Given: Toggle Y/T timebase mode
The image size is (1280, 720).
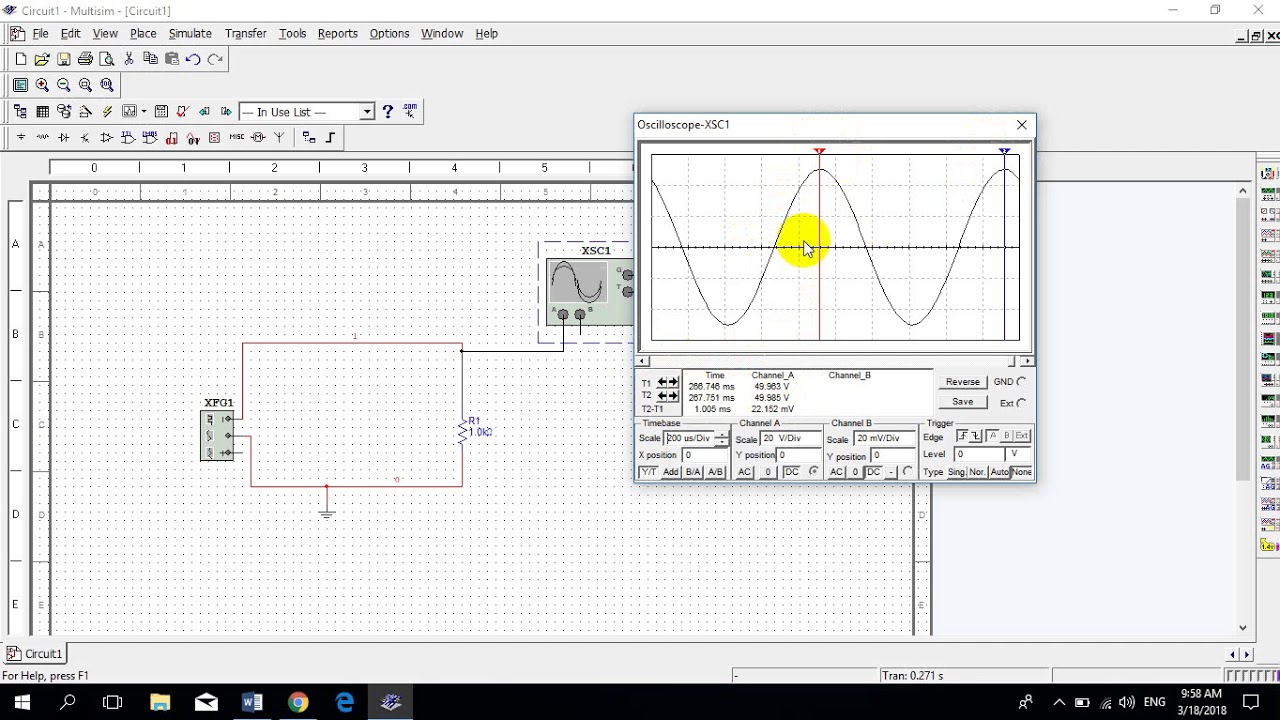Looking at the screenshot, I should 648,472.
